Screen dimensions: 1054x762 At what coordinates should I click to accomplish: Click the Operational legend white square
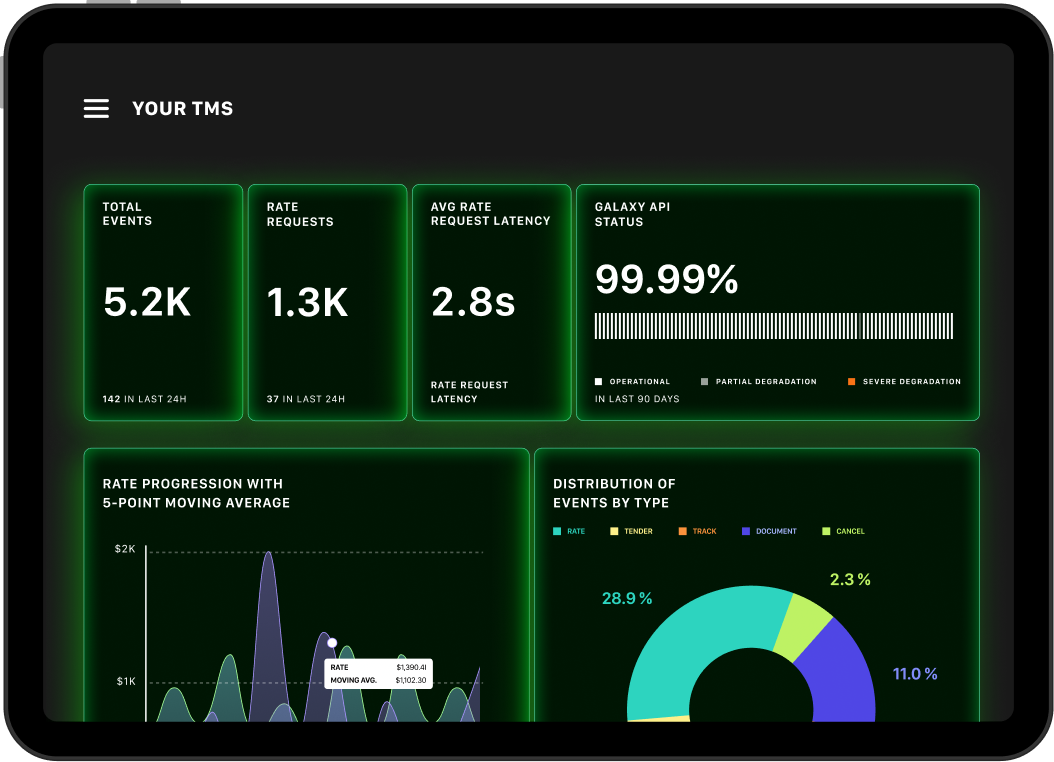598,382
